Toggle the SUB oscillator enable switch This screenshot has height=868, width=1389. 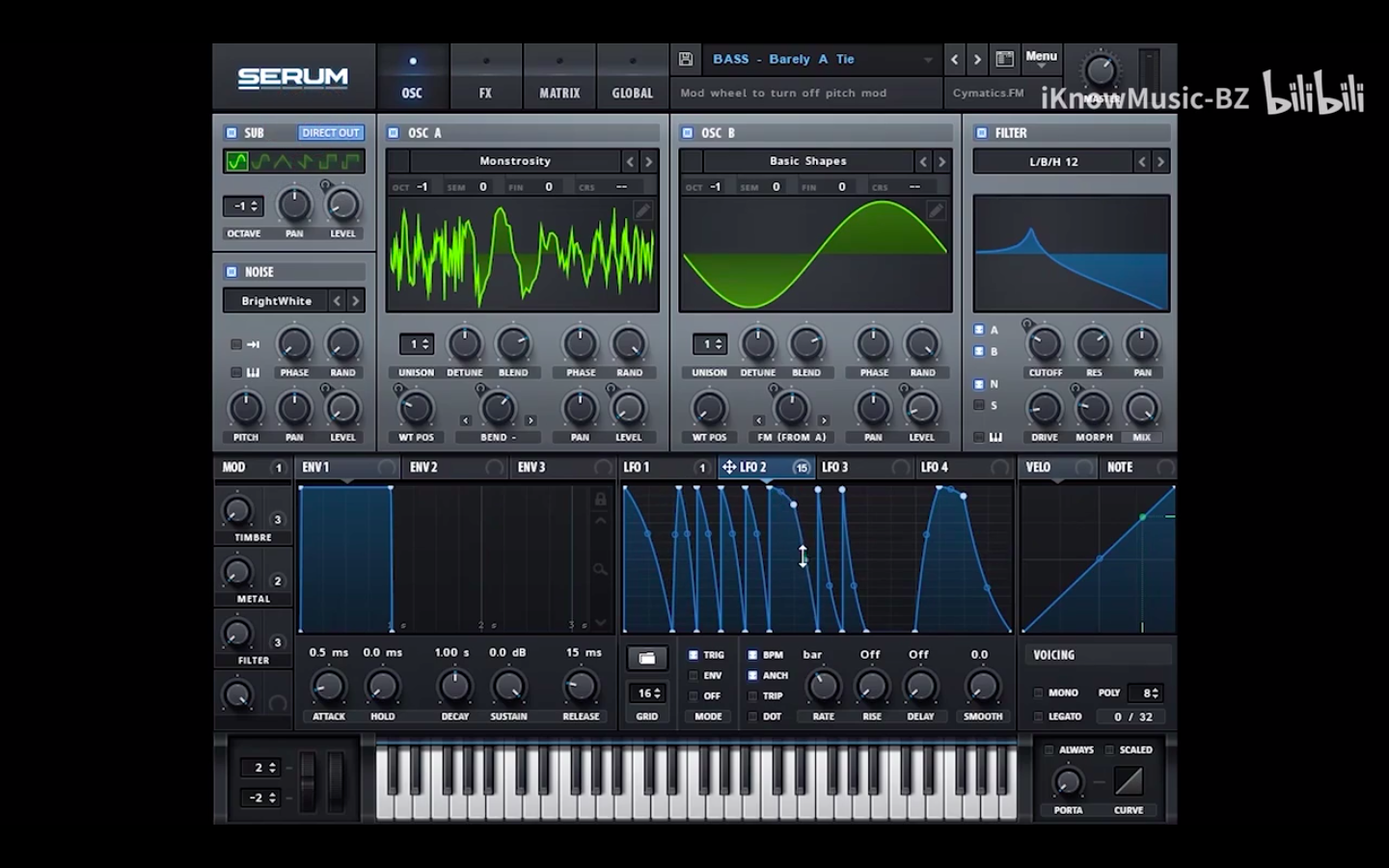point(231,133)
